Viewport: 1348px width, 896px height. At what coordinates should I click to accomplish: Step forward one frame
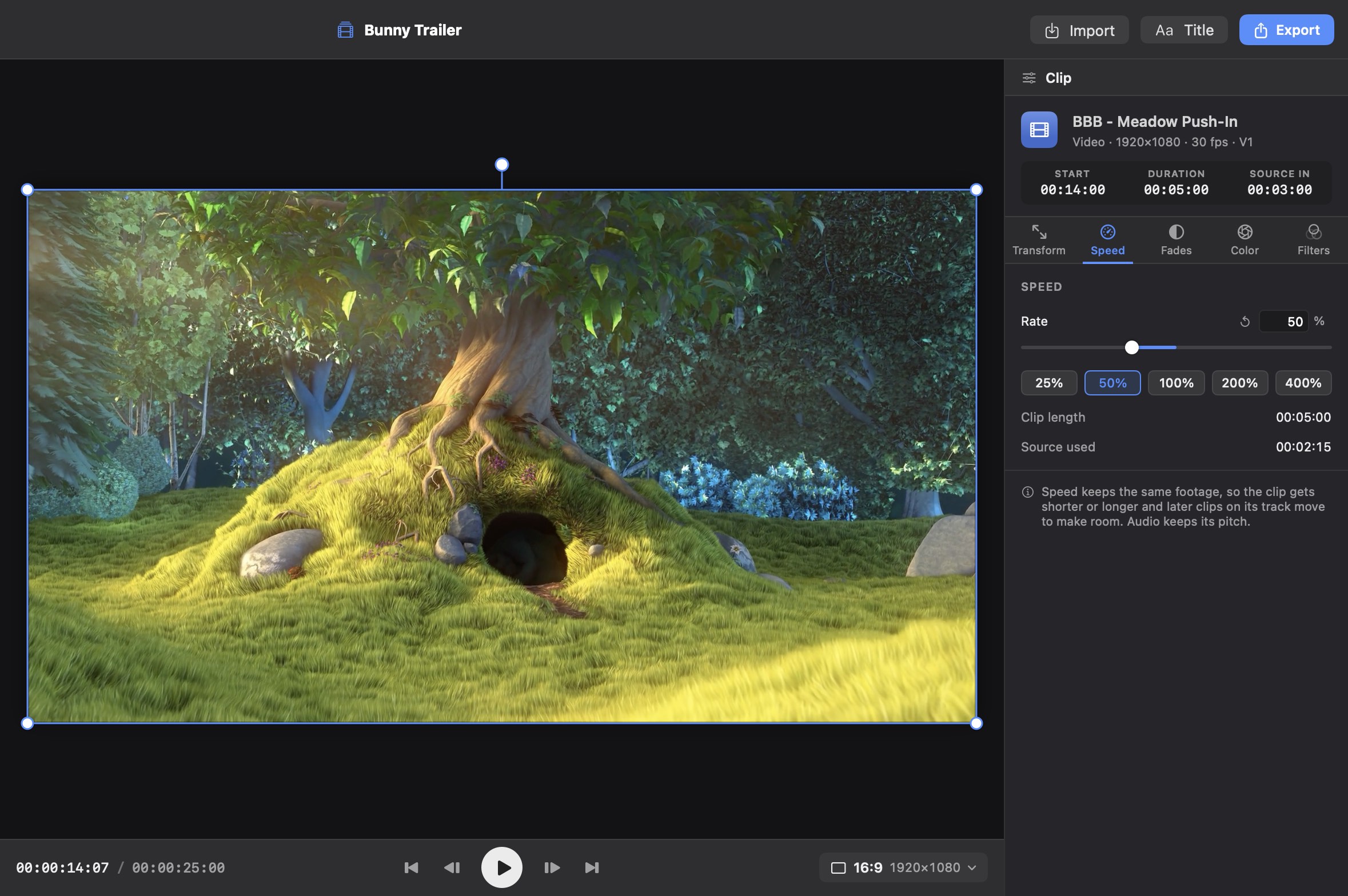tap(552, 867)
